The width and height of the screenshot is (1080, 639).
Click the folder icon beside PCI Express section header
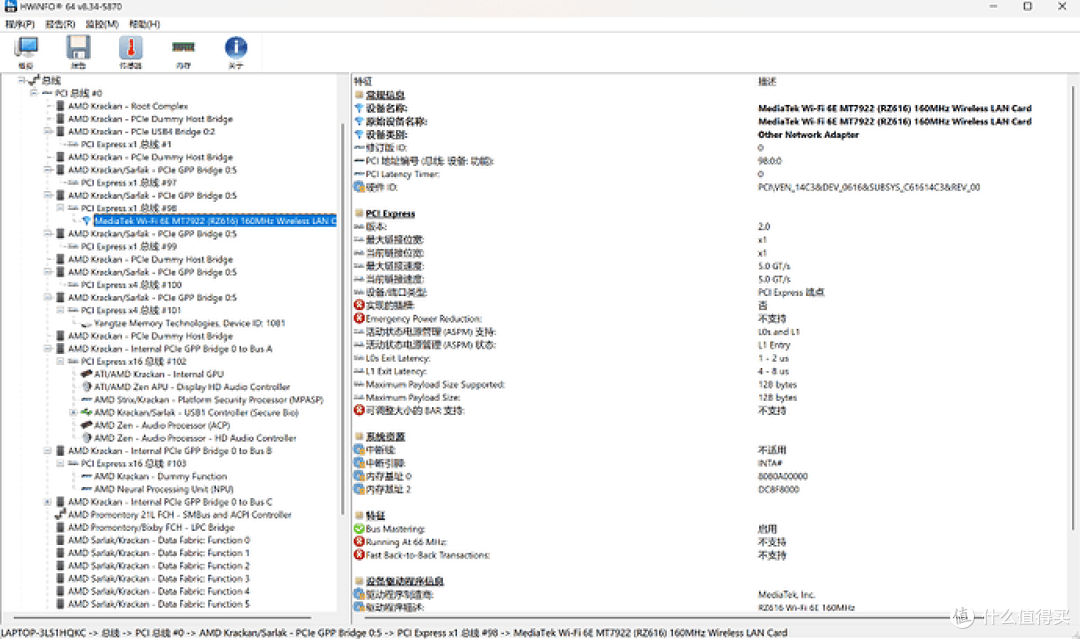point(359,213)
